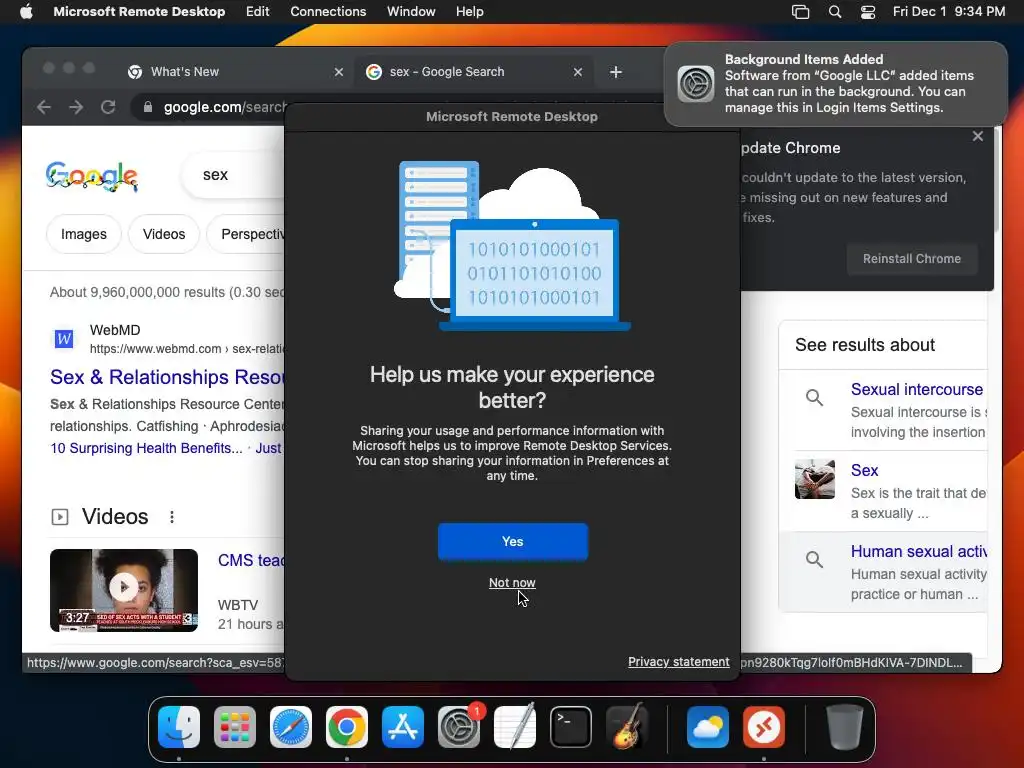This screenshot has width=1024, height=768.
Task: Open Control Center in the menu bar
Action: 867,12
